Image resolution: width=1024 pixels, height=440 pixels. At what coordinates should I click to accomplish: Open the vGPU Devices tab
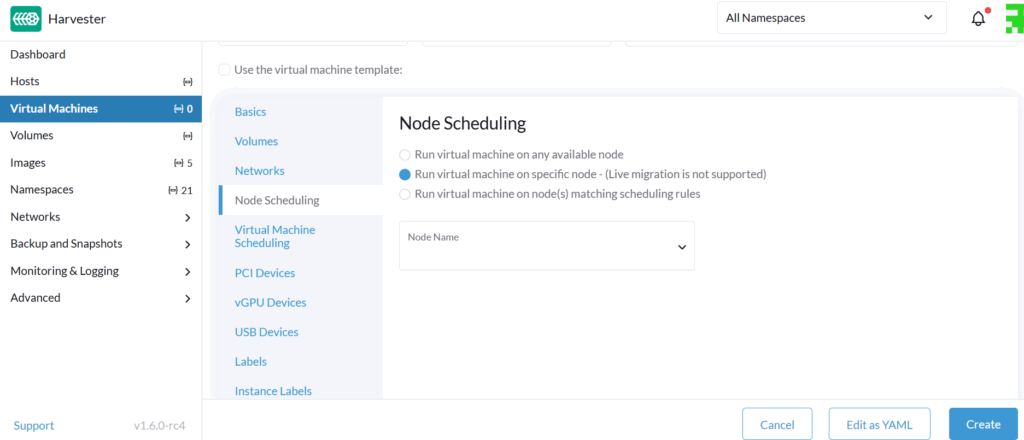point(270,302)
